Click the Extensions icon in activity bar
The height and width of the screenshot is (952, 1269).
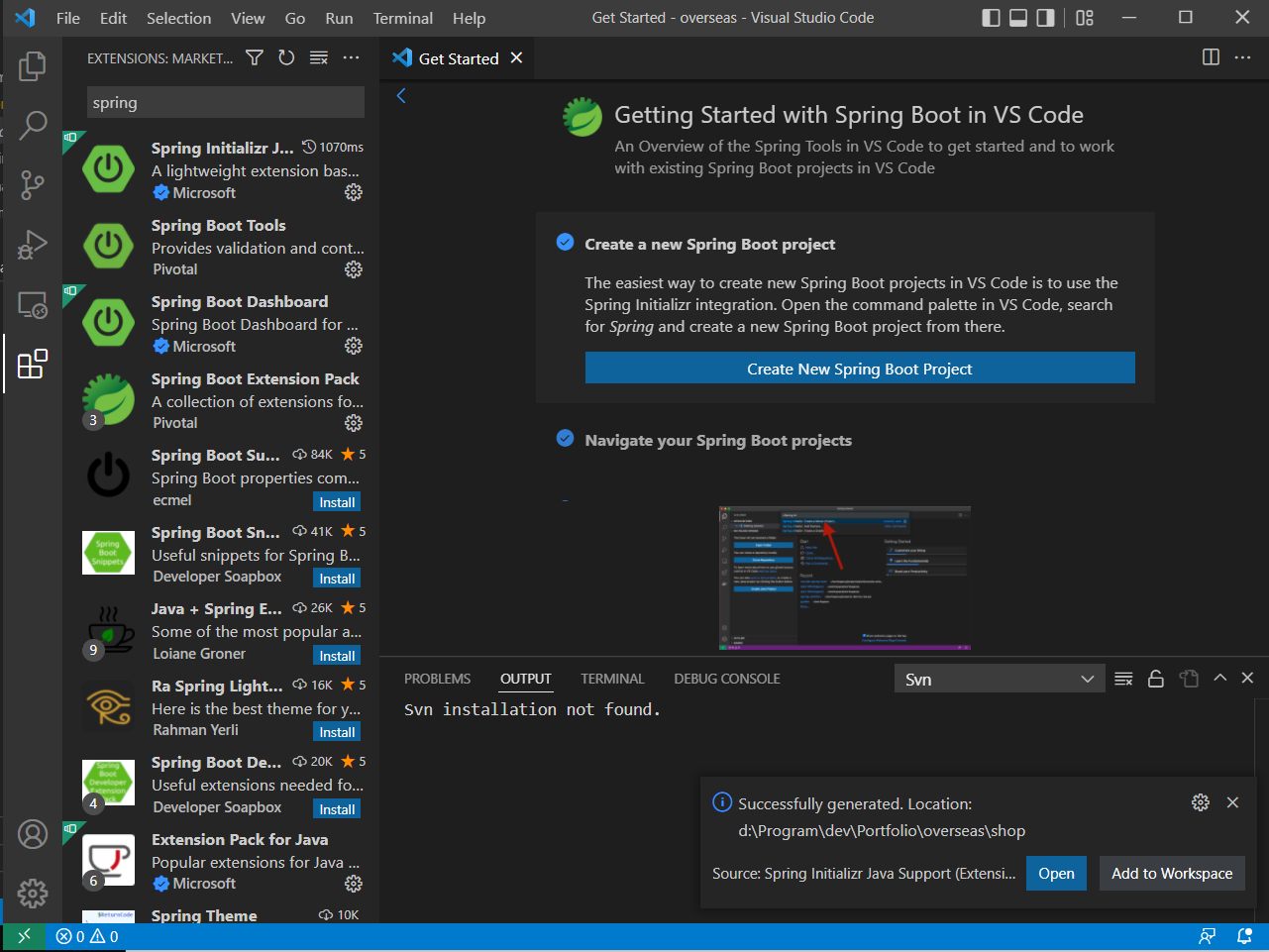[33, 364]
